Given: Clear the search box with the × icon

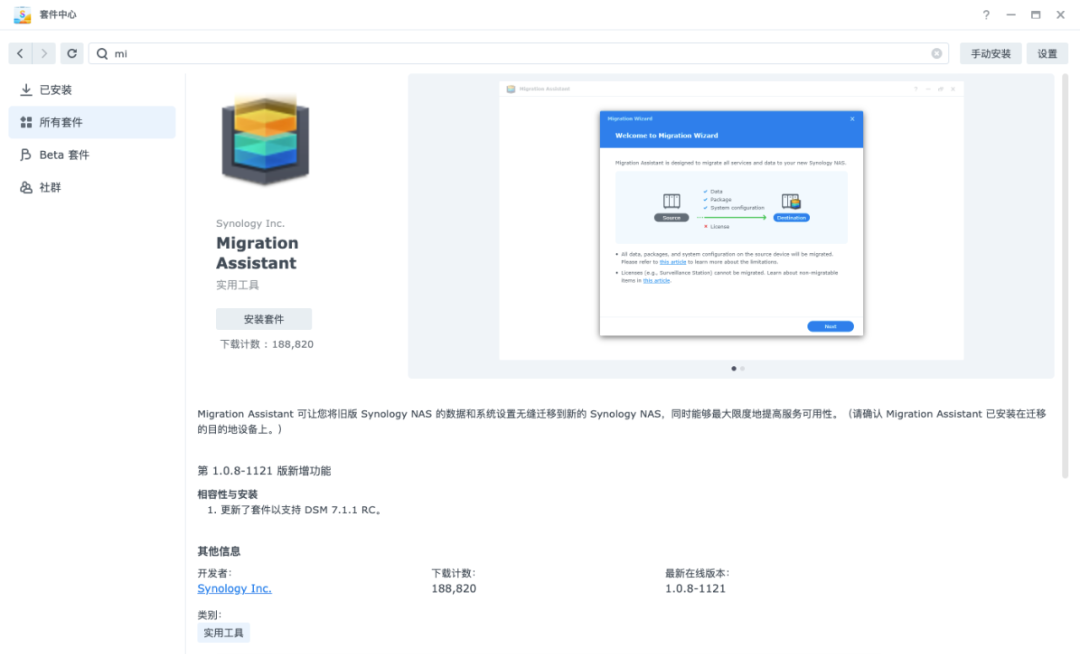Looking at the screenshot, I should pos(936,53).
